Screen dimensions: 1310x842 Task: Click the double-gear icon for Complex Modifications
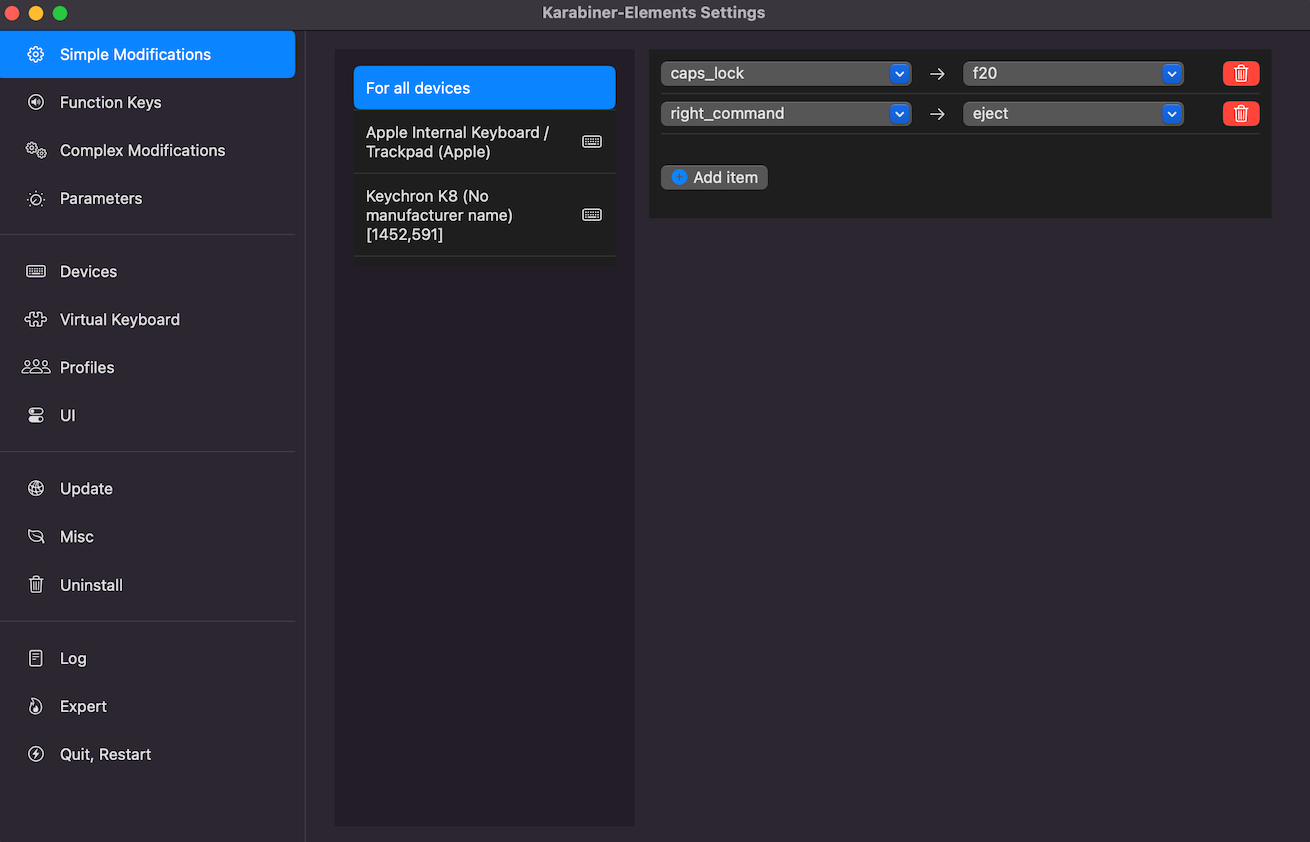[36, 150]
